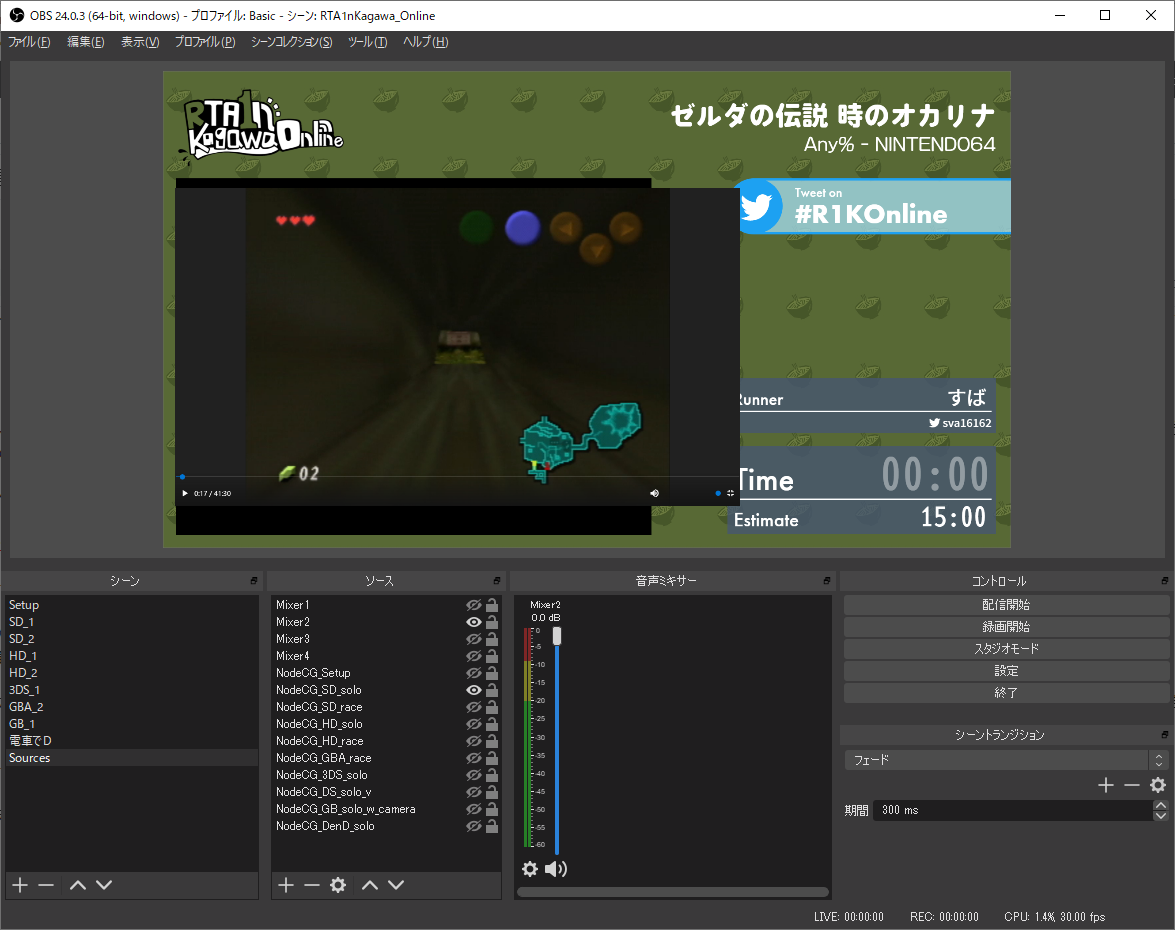Move source down in sources list
The image size is (1175, 930).
[x=396, y=885]
